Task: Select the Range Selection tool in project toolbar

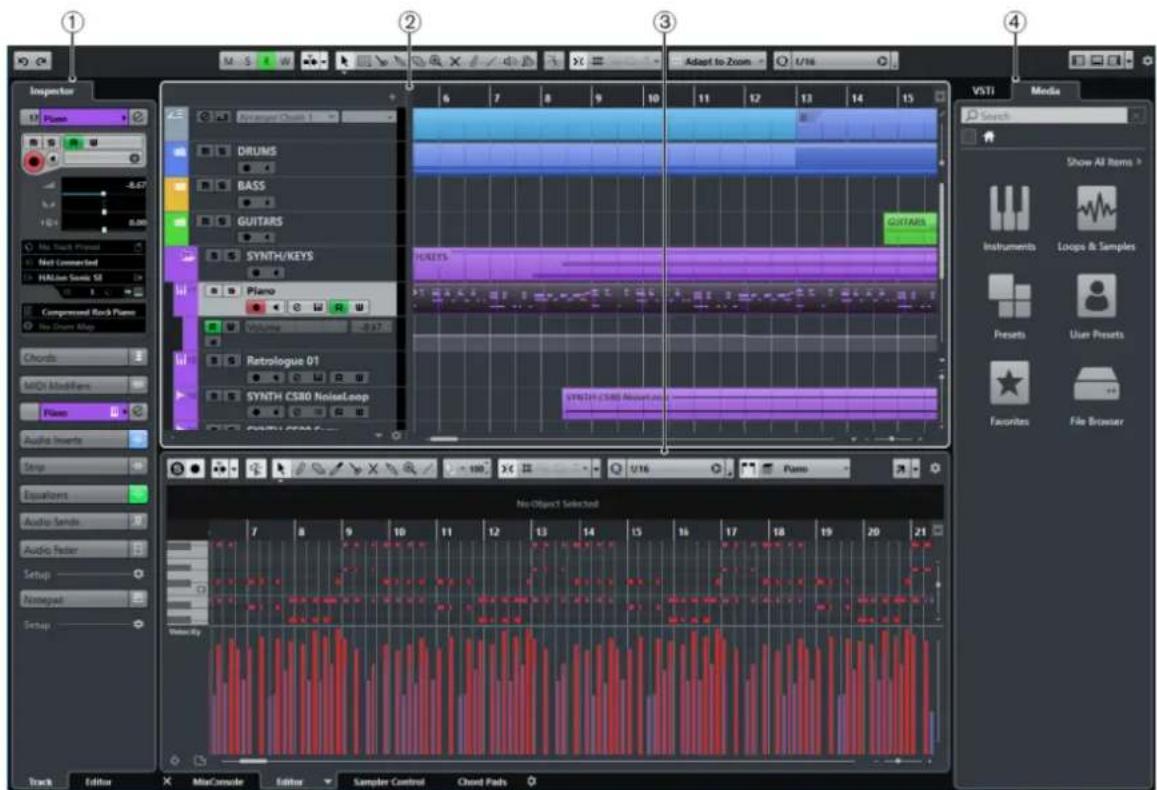Action: (x=364, y=61)
